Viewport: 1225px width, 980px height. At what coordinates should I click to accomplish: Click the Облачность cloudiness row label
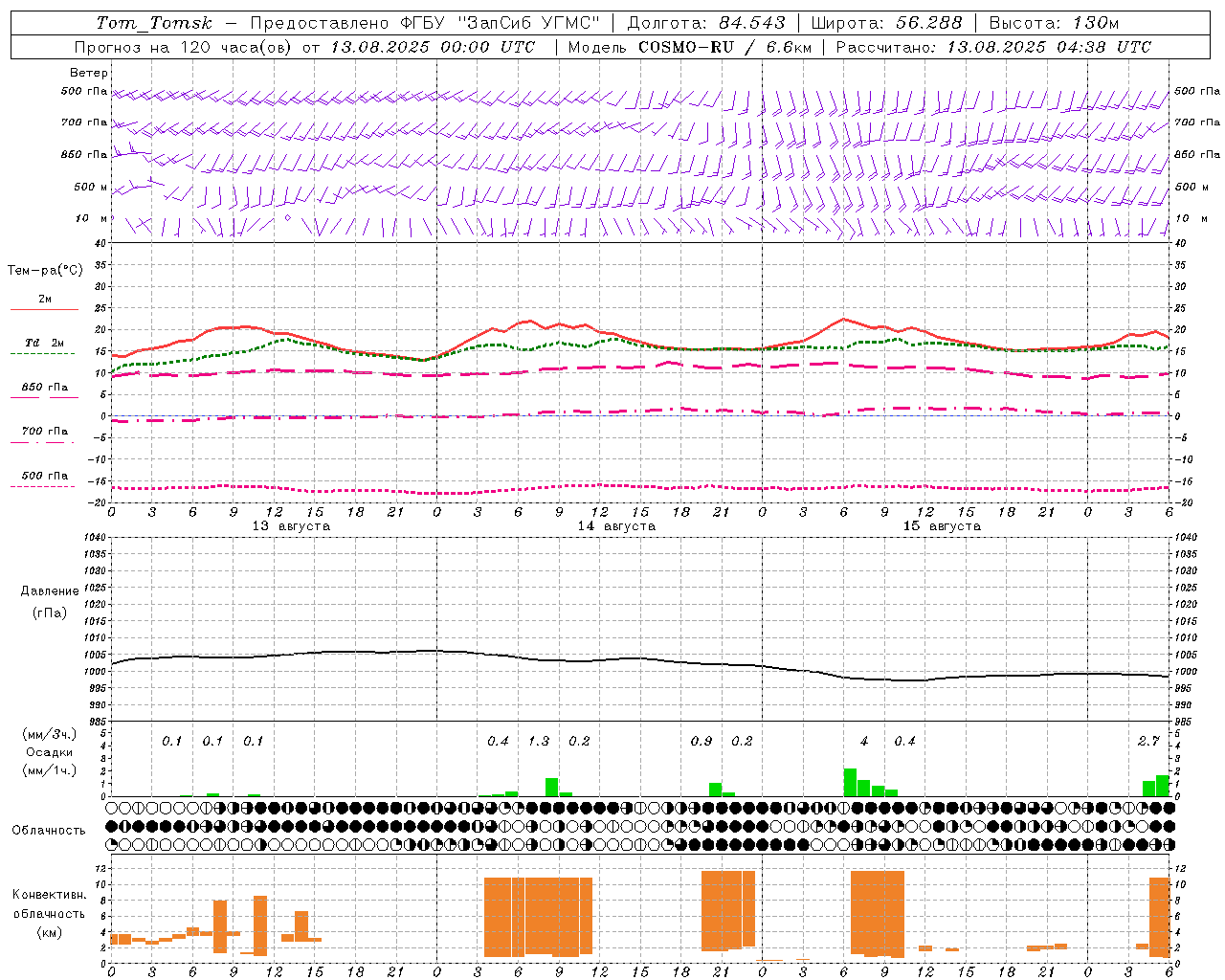[x=49, y=830]
